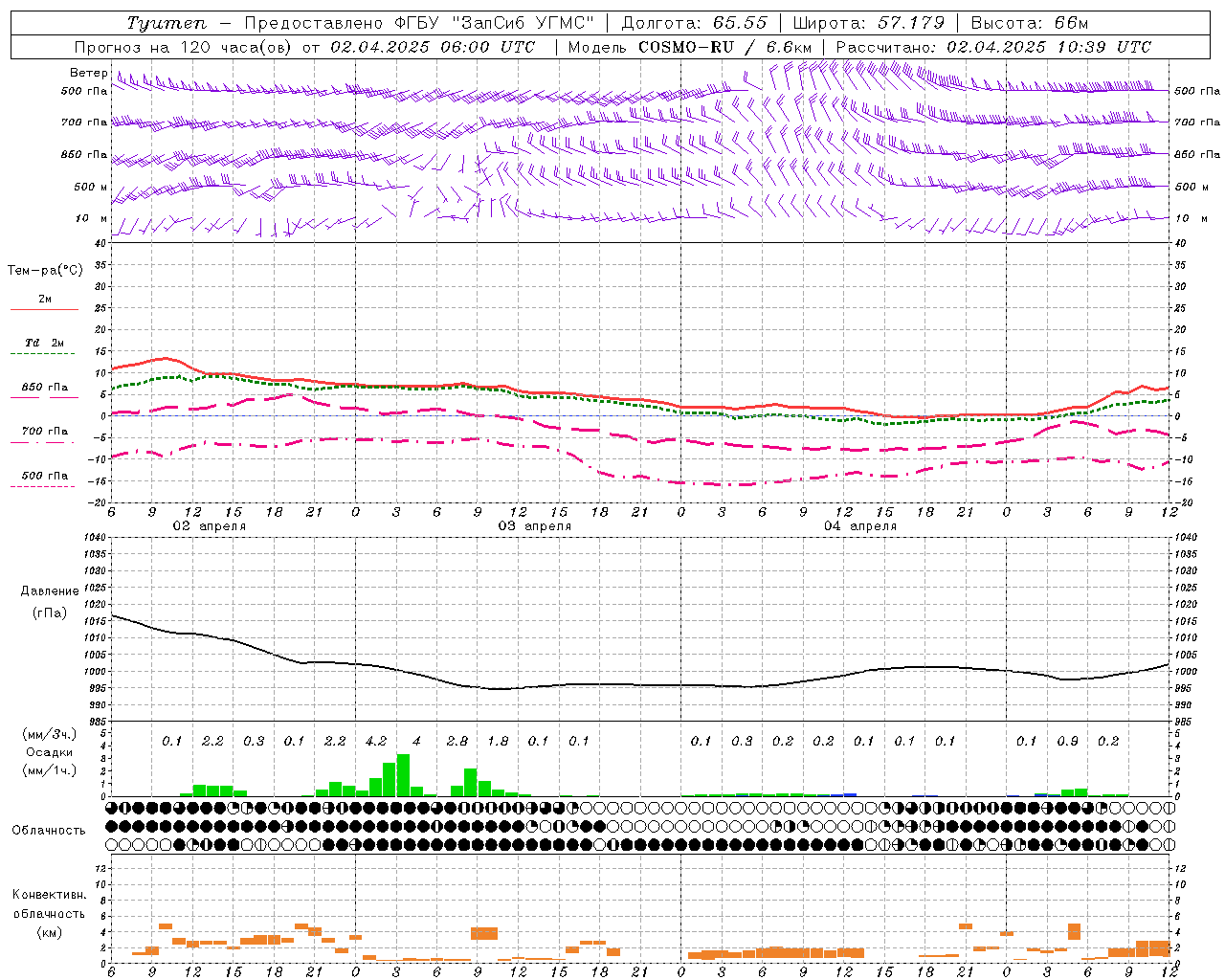Click the '(км)' unit under convective cloudiness
1225x980 pixels.
click(x=49, y=932)
